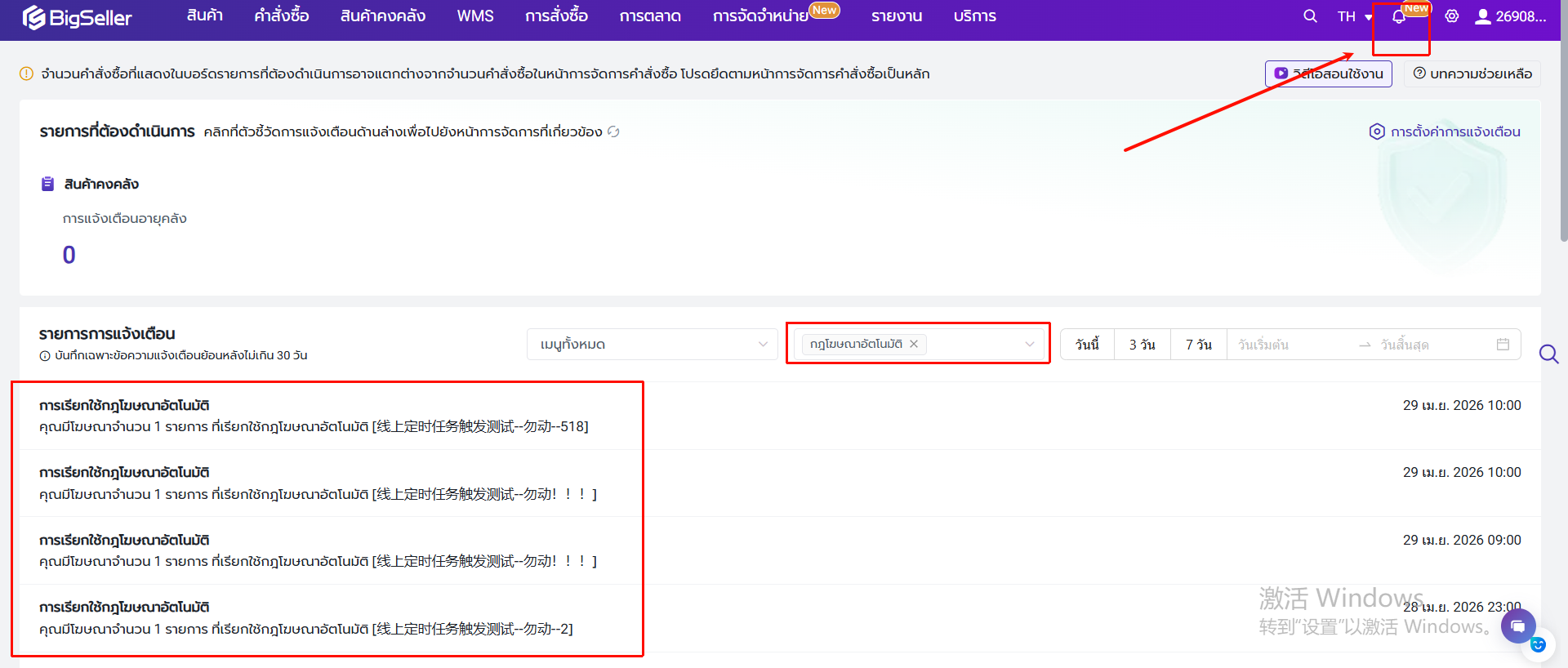
Task: Remove the กฎโฆษณาอัตโนมัติ filter tag
Action: tap(914, 344)
